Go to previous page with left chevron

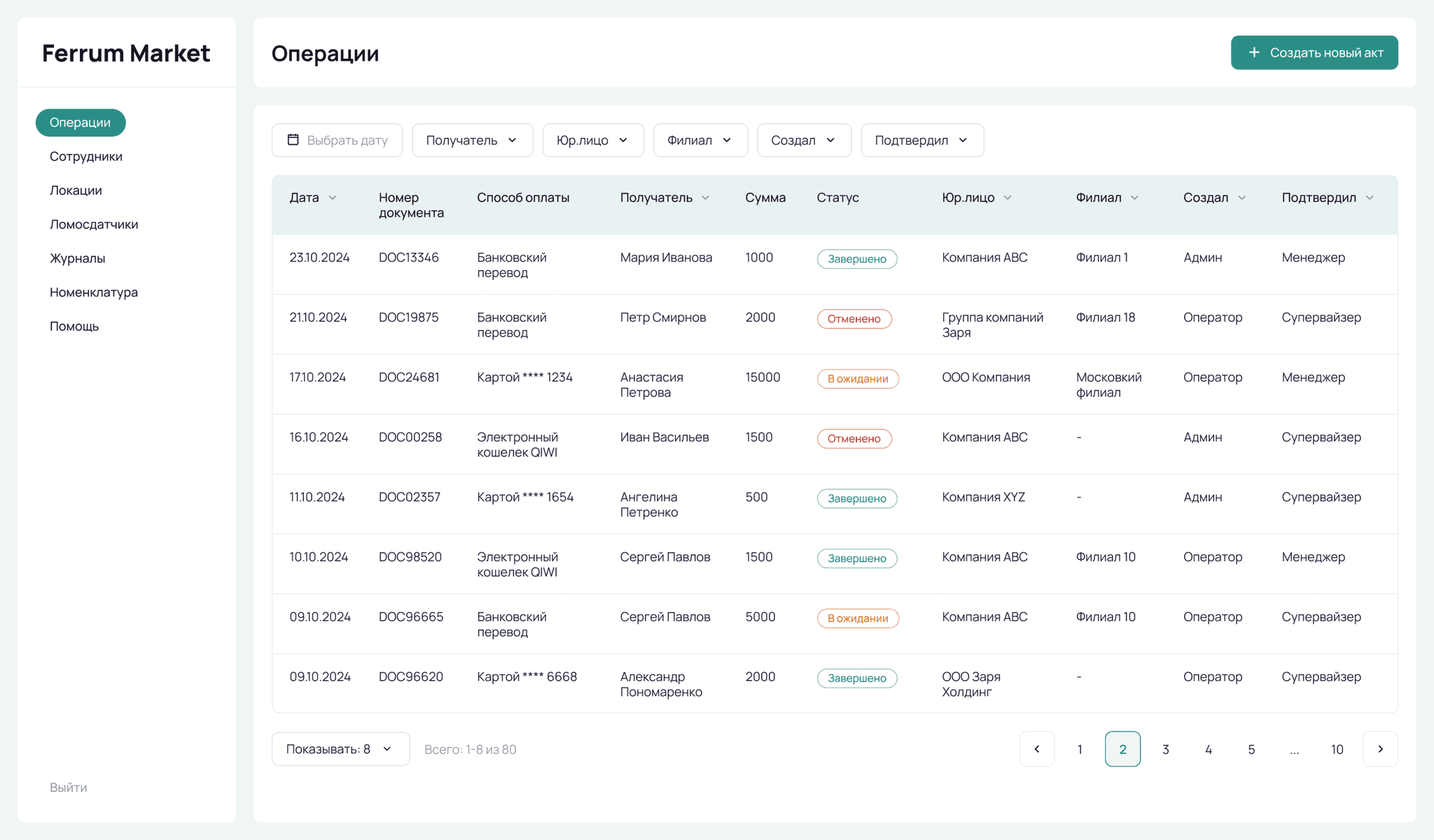[x=1037, y=749]
